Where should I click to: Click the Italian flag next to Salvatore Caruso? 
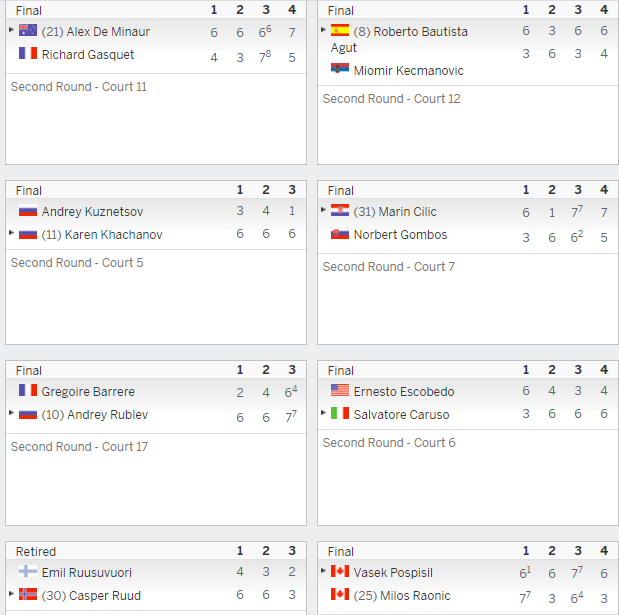(x=340, y=413)
